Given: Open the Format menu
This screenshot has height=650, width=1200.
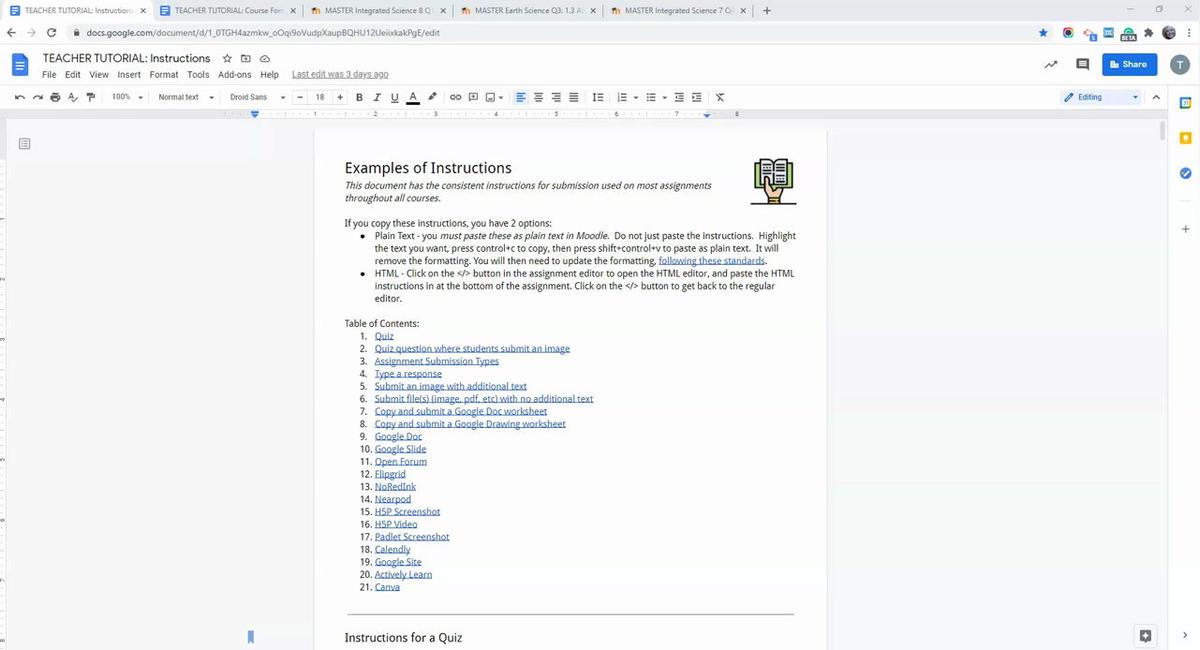Looking at the screenshot, I should pyautogui.click(x=164, y=74).
